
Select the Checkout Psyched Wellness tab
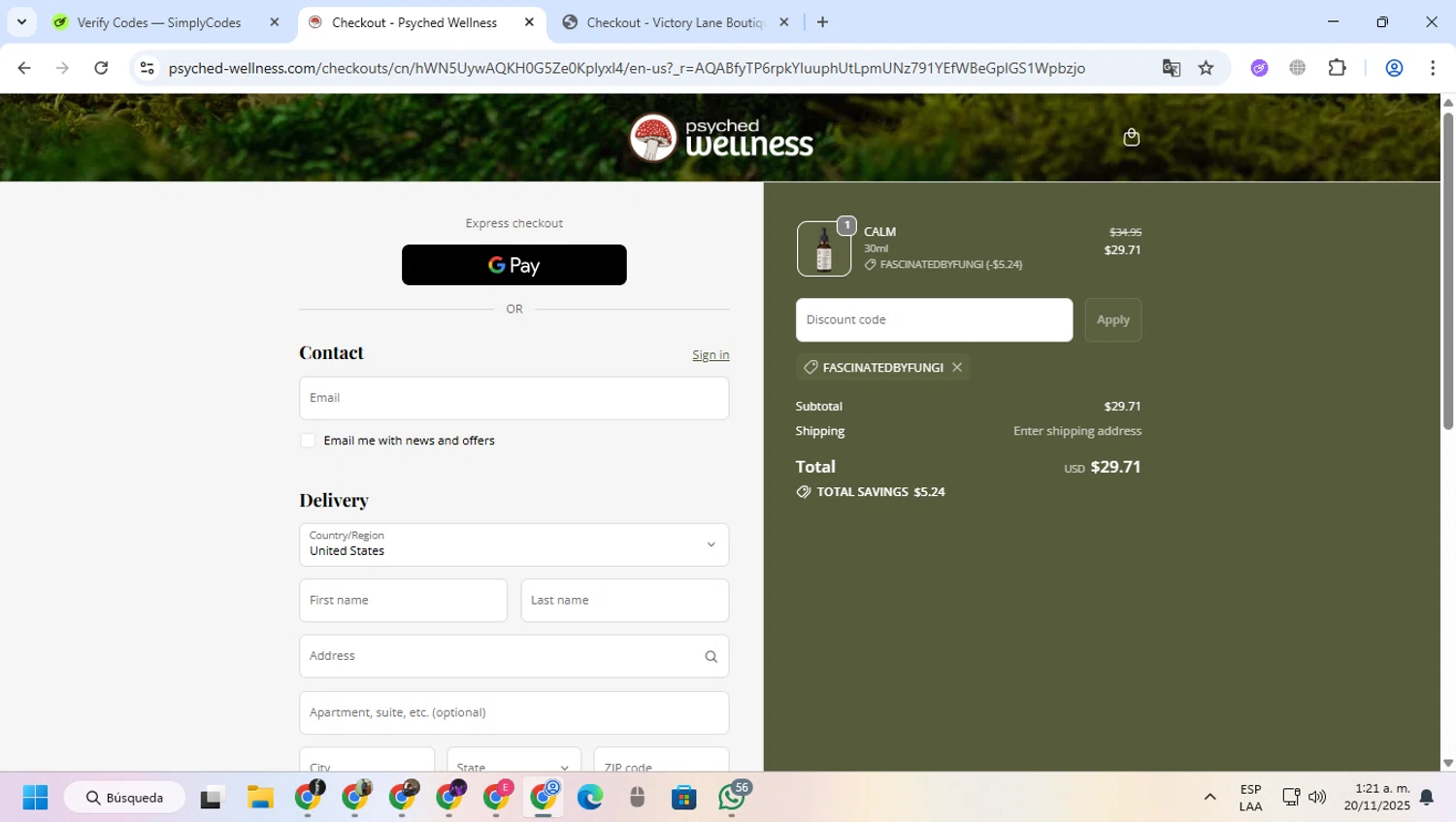pyautogui.click(x=414, y=22)
